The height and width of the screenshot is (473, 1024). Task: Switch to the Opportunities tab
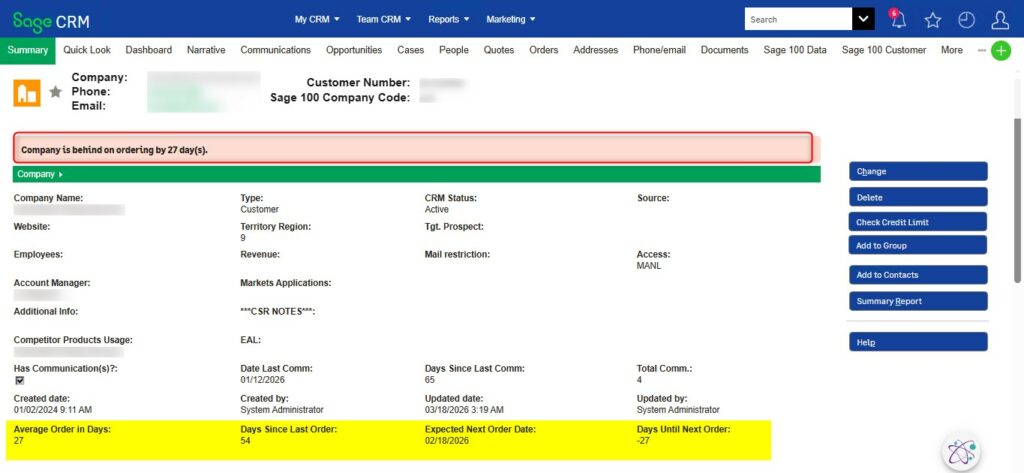point(354,50)
